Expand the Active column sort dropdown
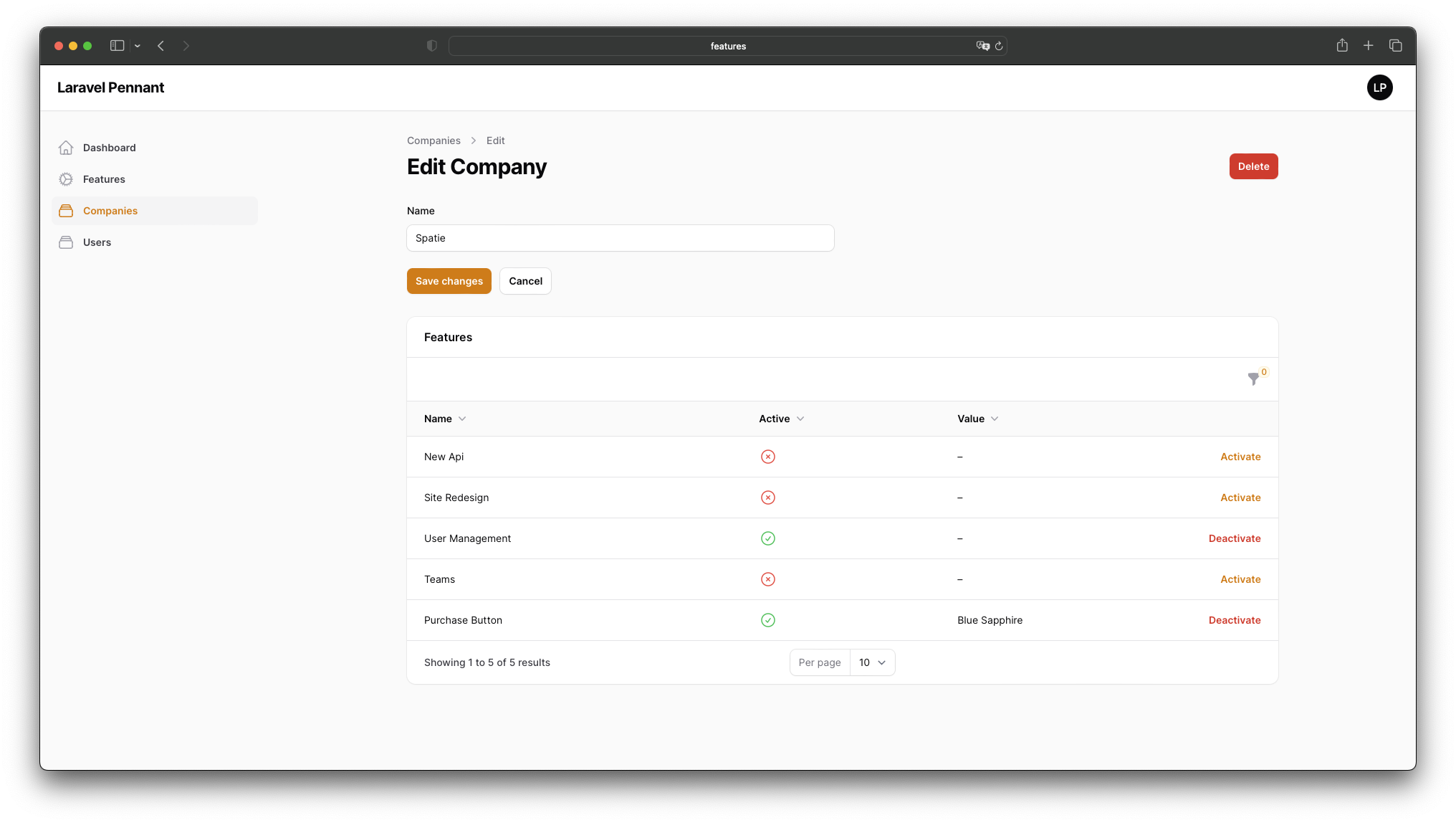The image size is (1456, 823). (800, 418)
